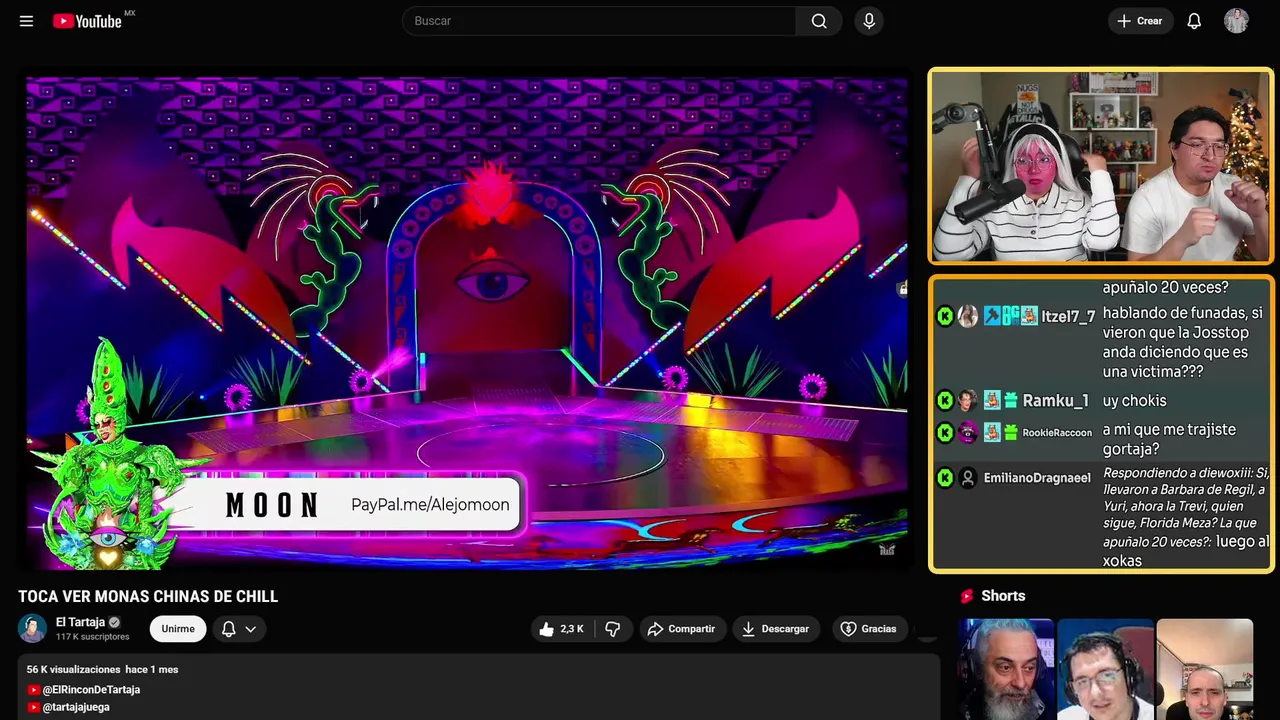Image resolution: width=1280 pixels, height=720 pixels.
Task: Open first Shorts thumbnail with bearded man
Action: pyautogui.click(x=1006, y=669)
